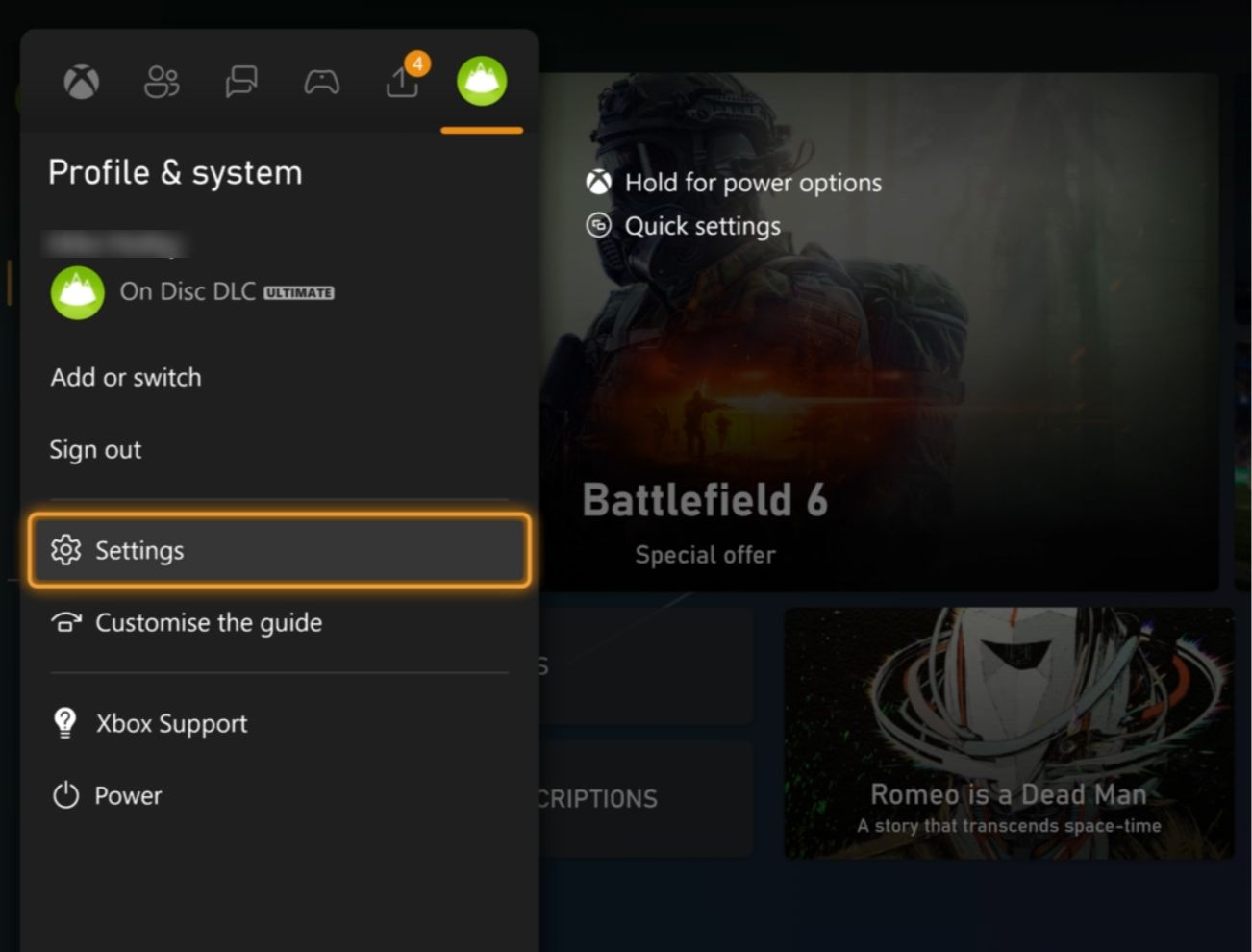The height and width of the screenshot is (952, 1252).
Task: Open the tile labelled CRIPTIONS
Action: 646,798
